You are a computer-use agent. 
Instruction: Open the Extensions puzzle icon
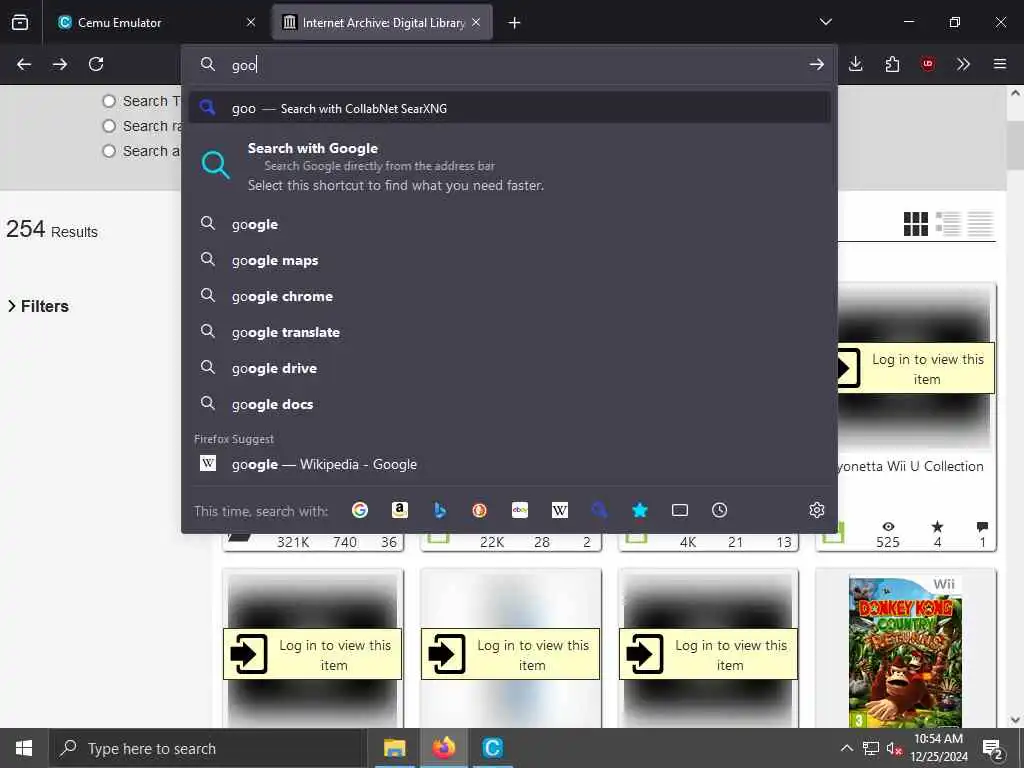(892, 64)
